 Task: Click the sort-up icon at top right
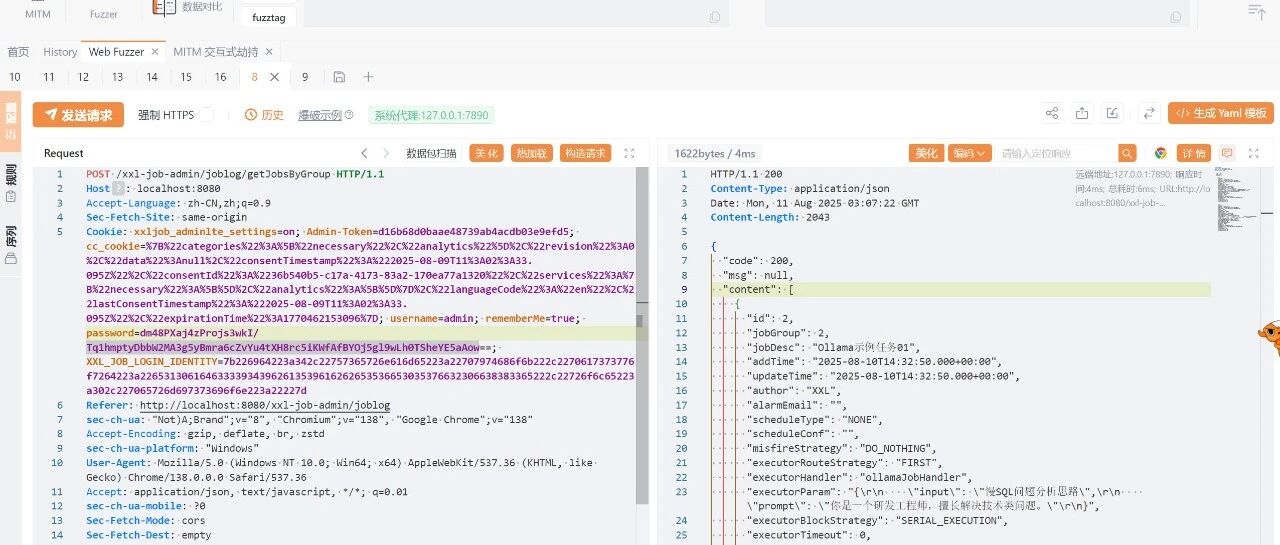tap(1256, 10)
